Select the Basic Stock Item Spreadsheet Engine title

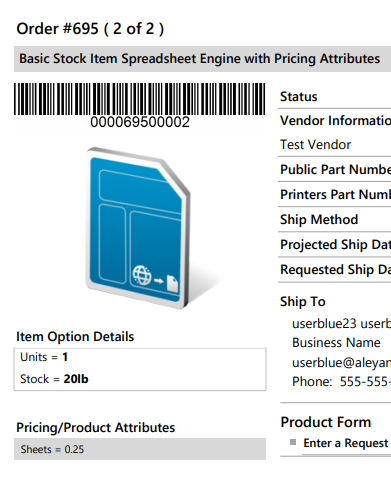click(x=199, y=59)
